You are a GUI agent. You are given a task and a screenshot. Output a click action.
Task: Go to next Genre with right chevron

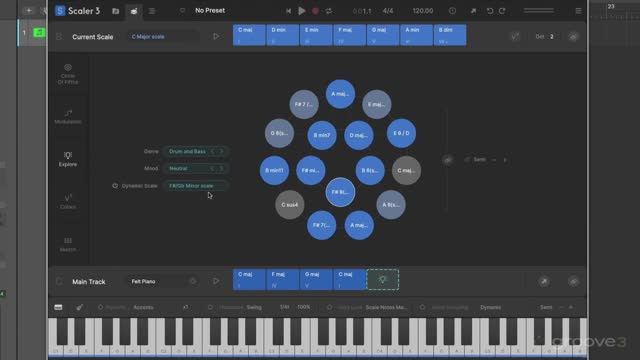point(222,151)
